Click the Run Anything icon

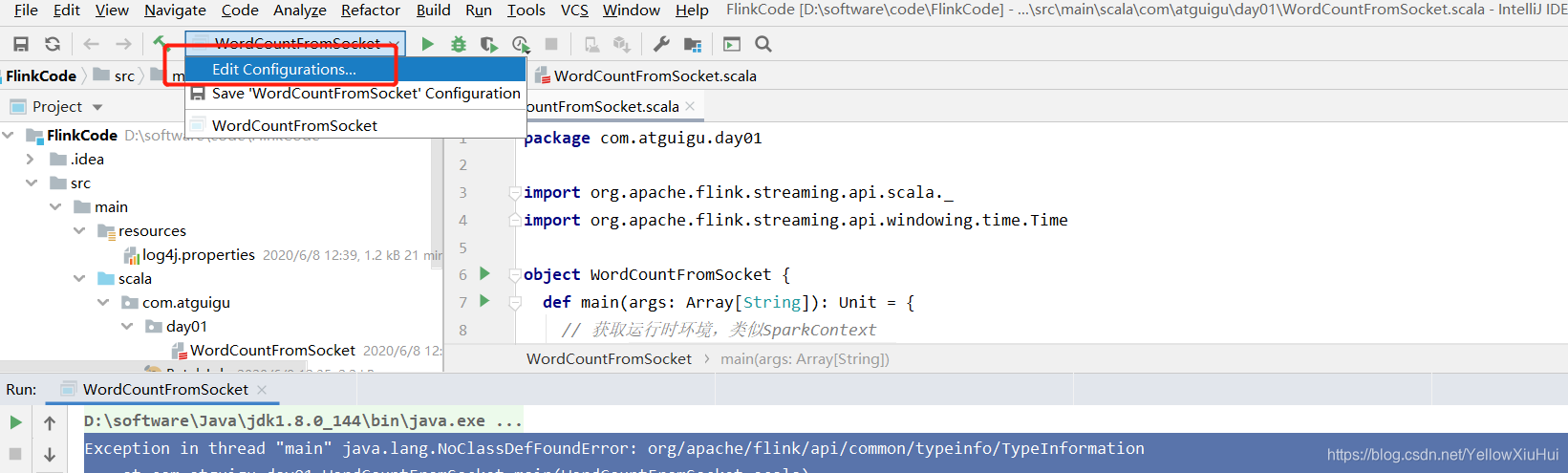click(x=732, y=44)
